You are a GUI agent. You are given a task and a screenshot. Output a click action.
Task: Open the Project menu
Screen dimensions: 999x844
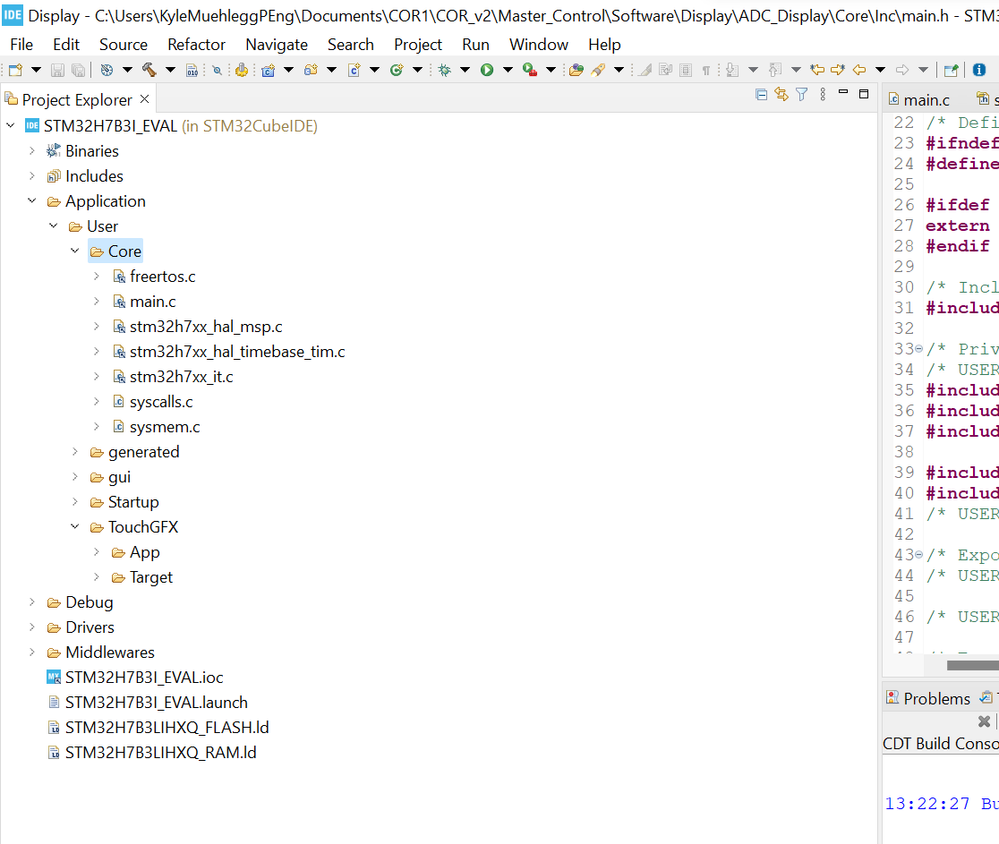(x=418, y=45)
